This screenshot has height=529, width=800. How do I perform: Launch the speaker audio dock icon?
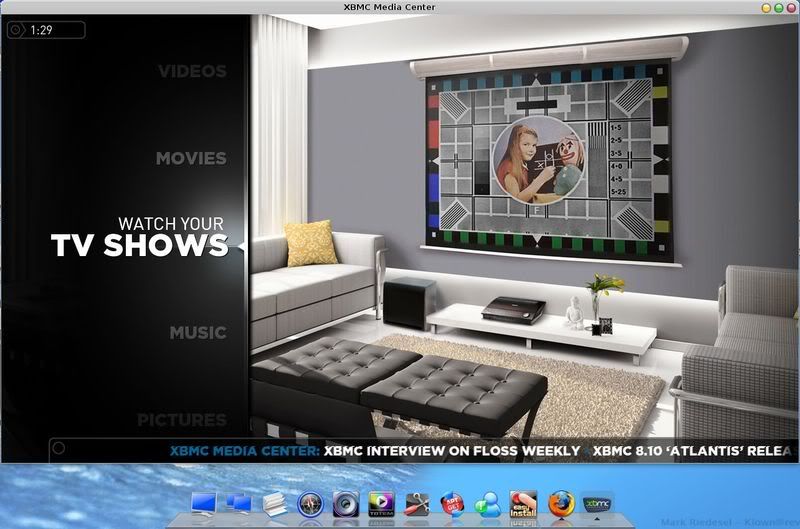[345, 505]
